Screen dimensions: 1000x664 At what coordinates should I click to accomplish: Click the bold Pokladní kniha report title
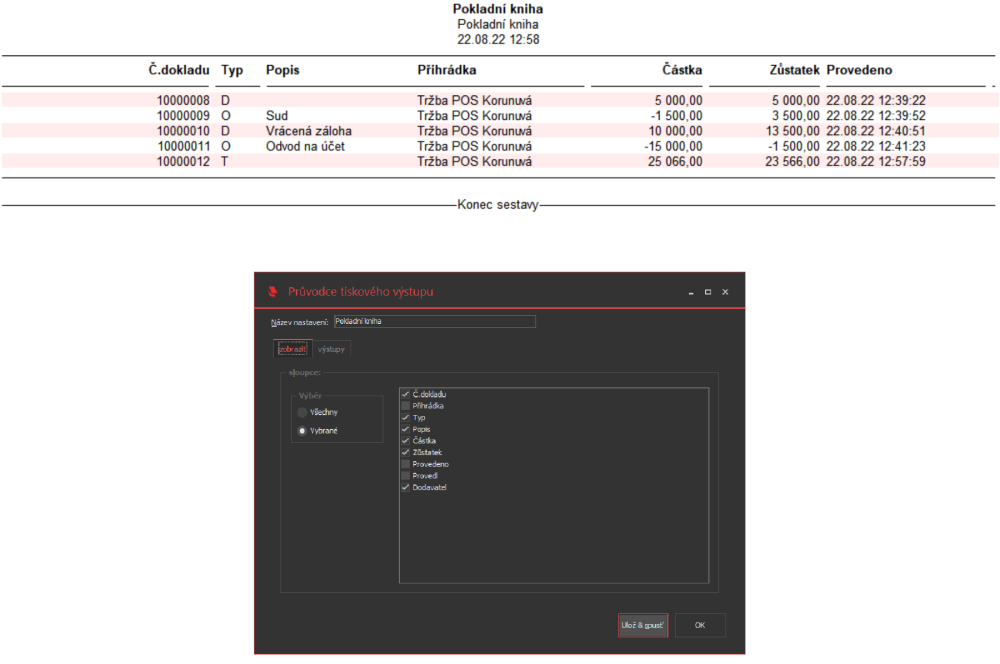(x=498, y=9)
